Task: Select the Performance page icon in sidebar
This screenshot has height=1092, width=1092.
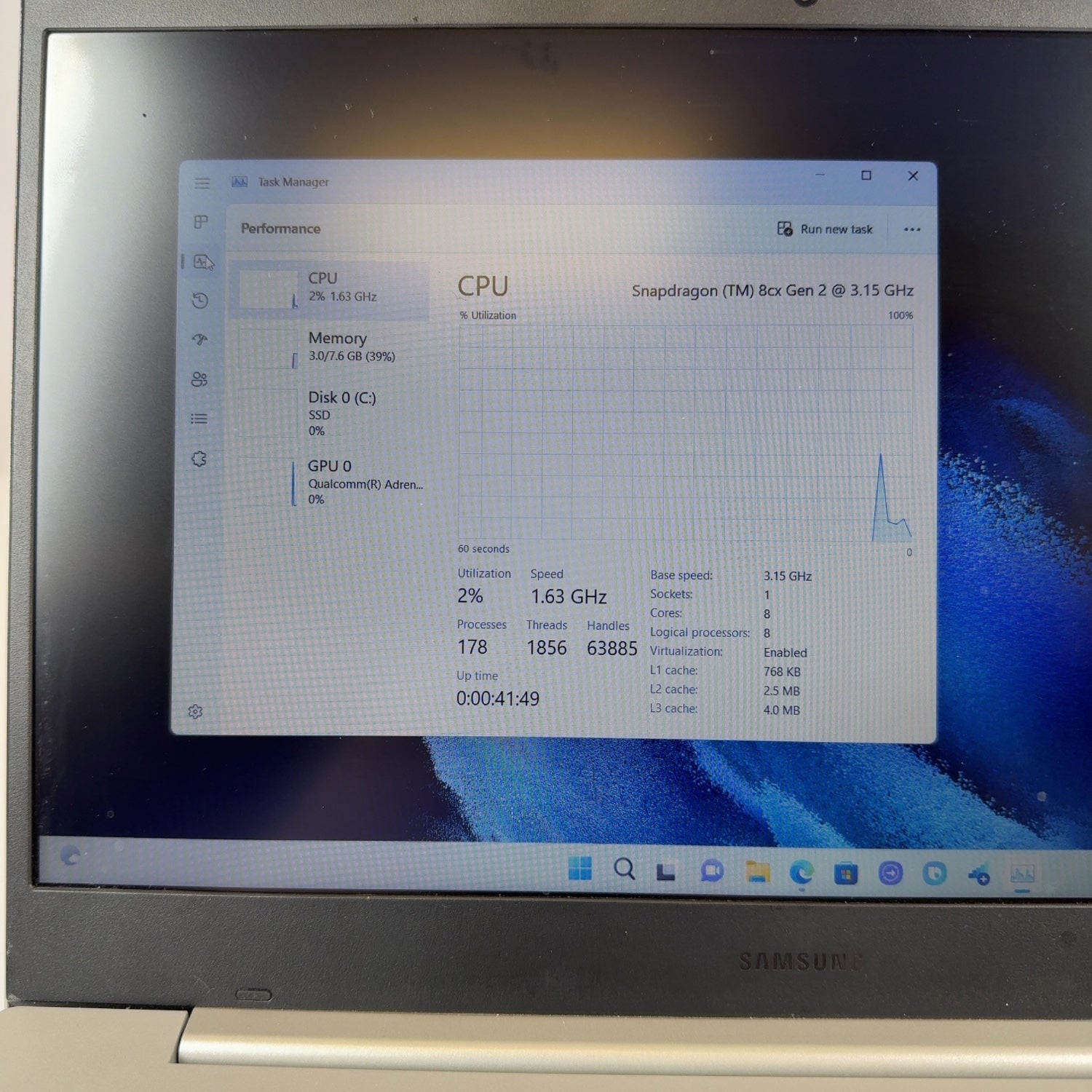Action: 203,262
